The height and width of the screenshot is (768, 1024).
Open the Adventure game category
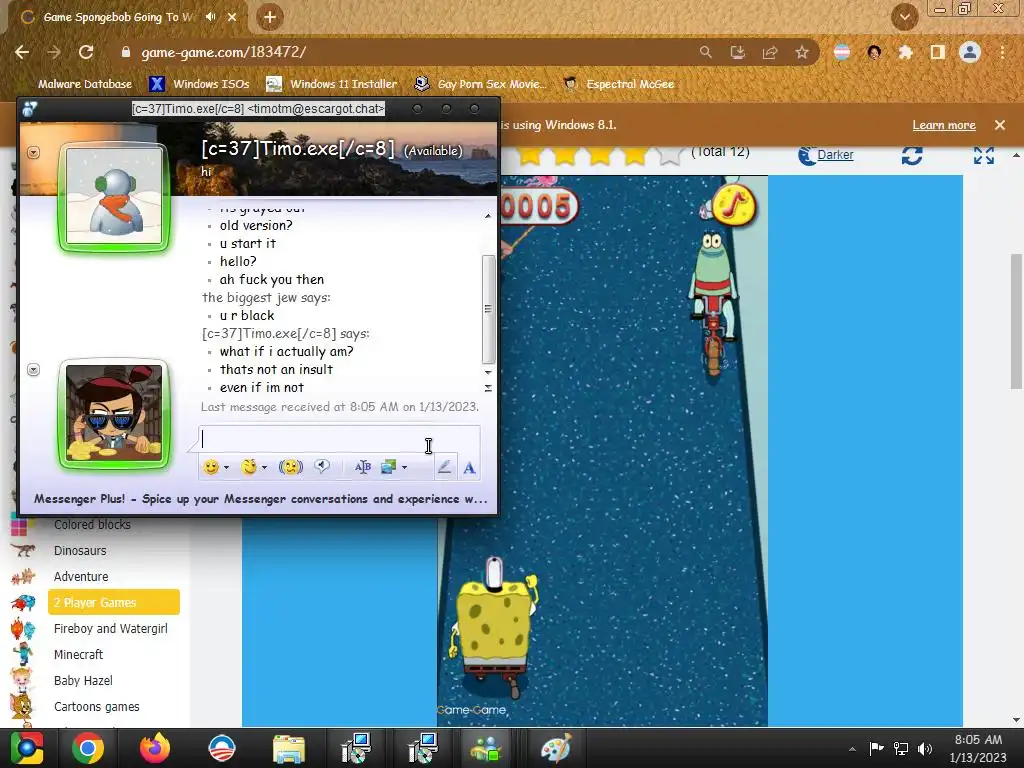[x=81, y=577]
